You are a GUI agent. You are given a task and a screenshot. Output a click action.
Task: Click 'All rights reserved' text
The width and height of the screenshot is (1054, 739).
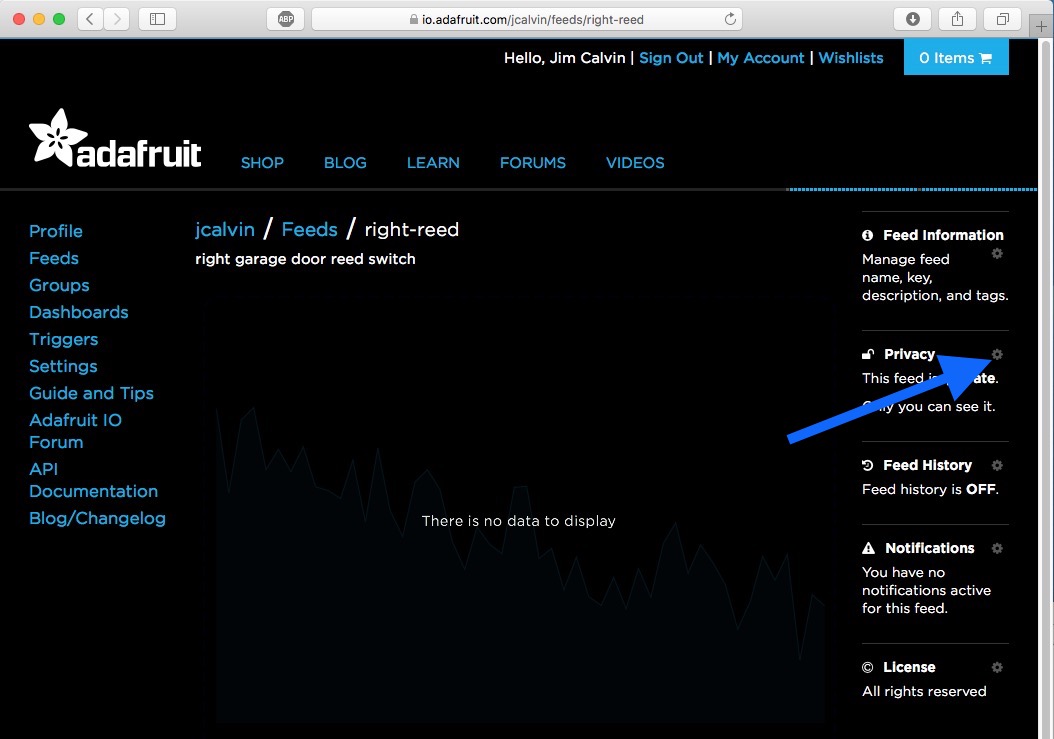pyautogui.click(x=924, y=691)
